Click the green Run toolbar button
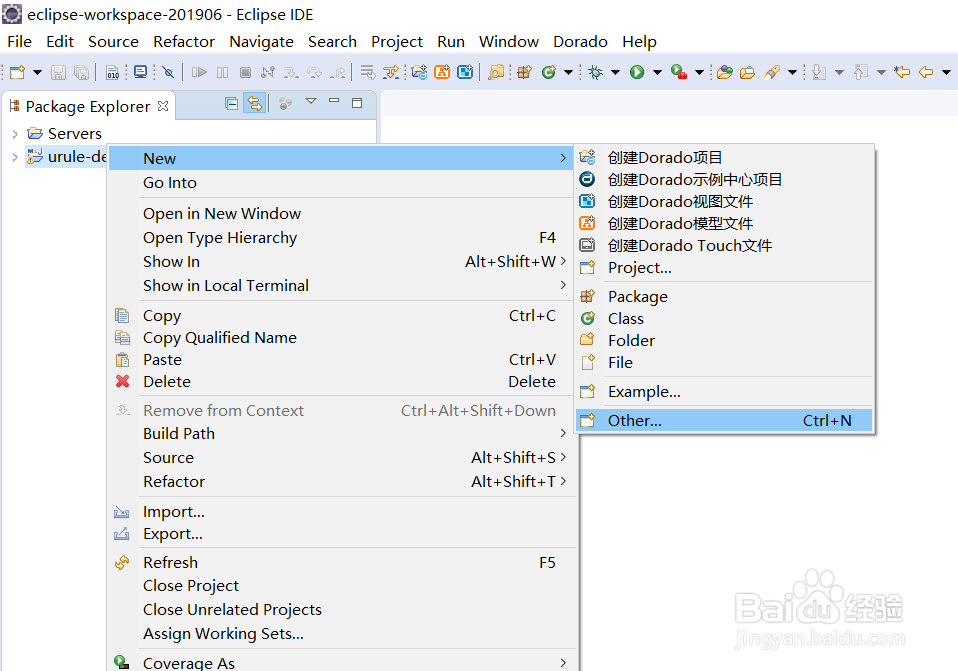Screen dimensions: 958x671 (637, 72)
